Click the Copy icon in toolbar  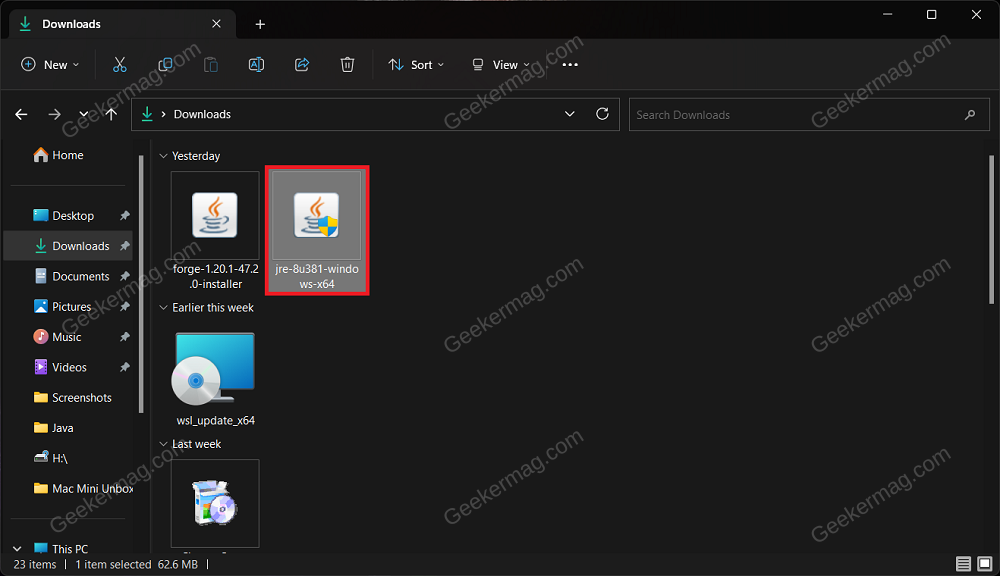(x=165, y=64)
